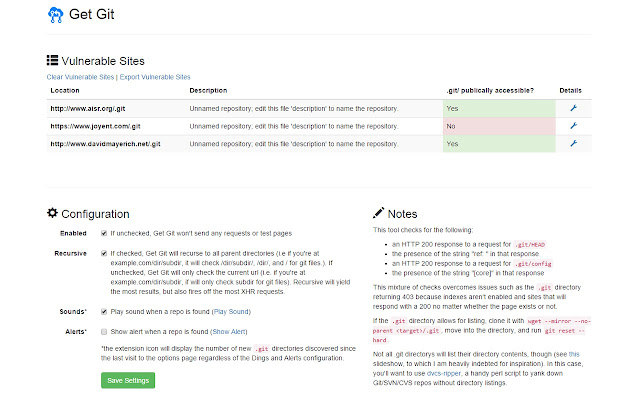Screen dimensions: 640x400
Task: Click the Save Settings button
Action: click(x=128, y=380)
